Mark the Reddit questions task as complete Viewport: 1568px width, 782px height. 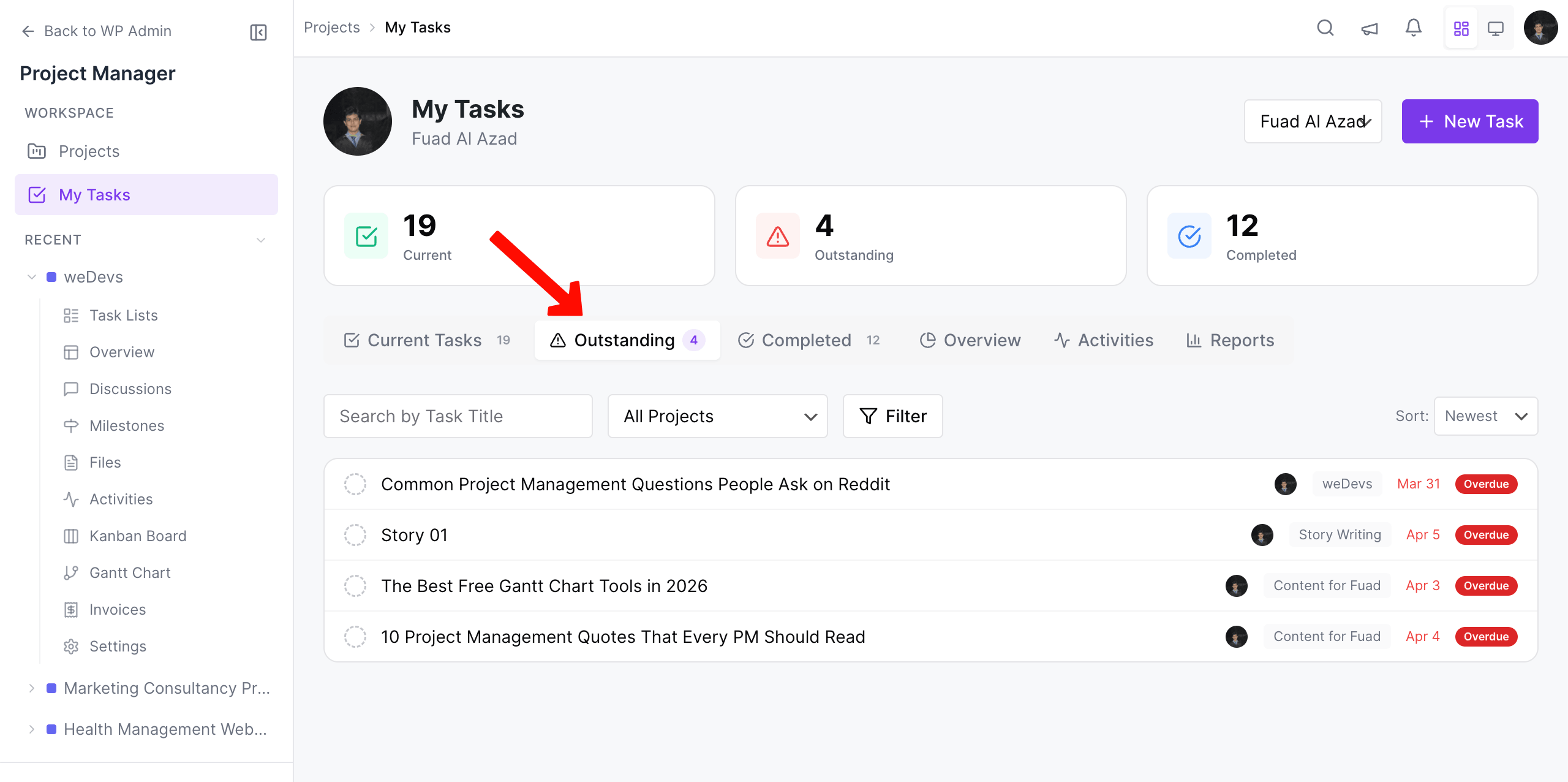click(355, 484)
